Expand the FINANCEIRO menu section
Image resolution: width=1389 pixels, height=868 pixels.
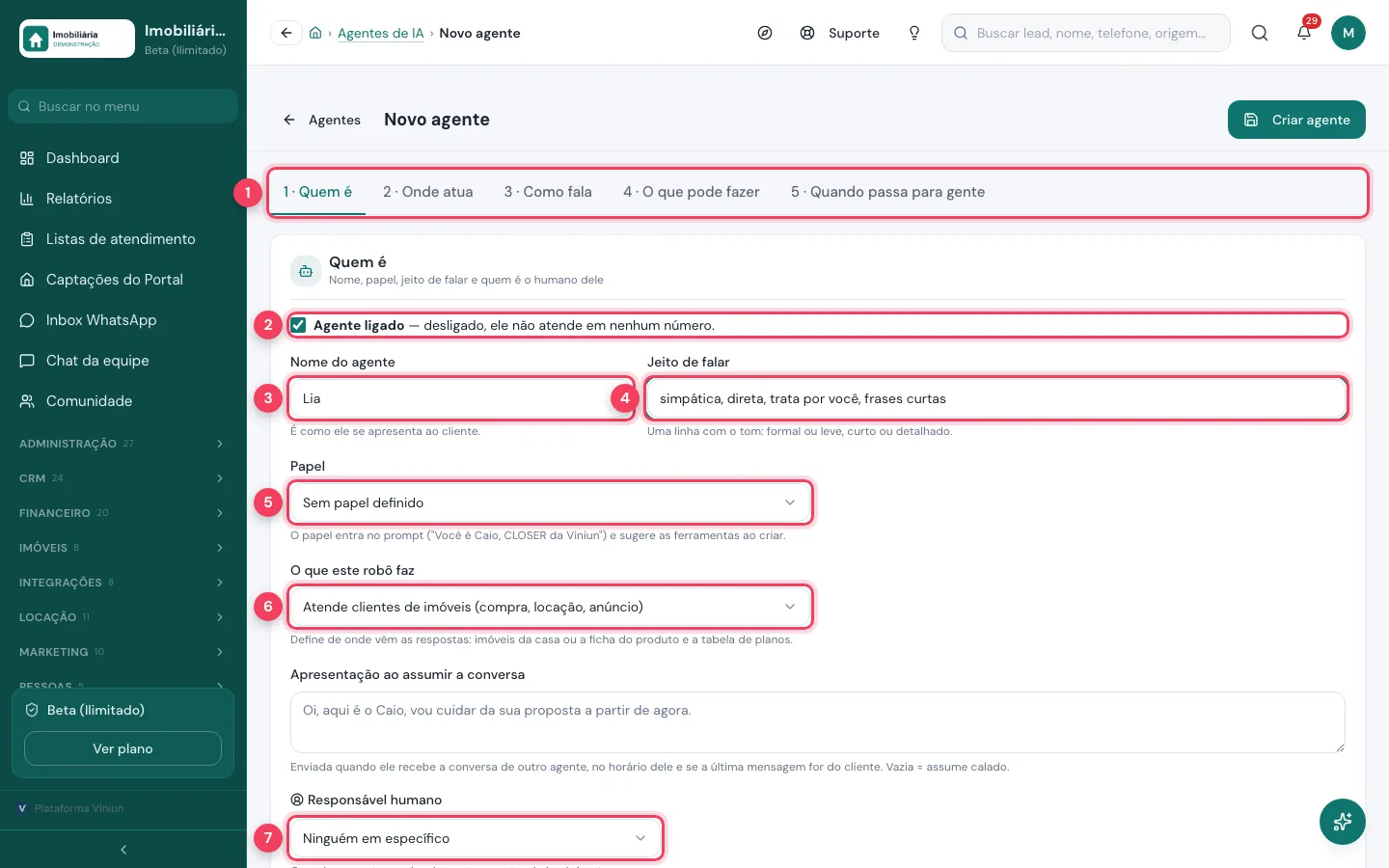(x=123, y=513)
